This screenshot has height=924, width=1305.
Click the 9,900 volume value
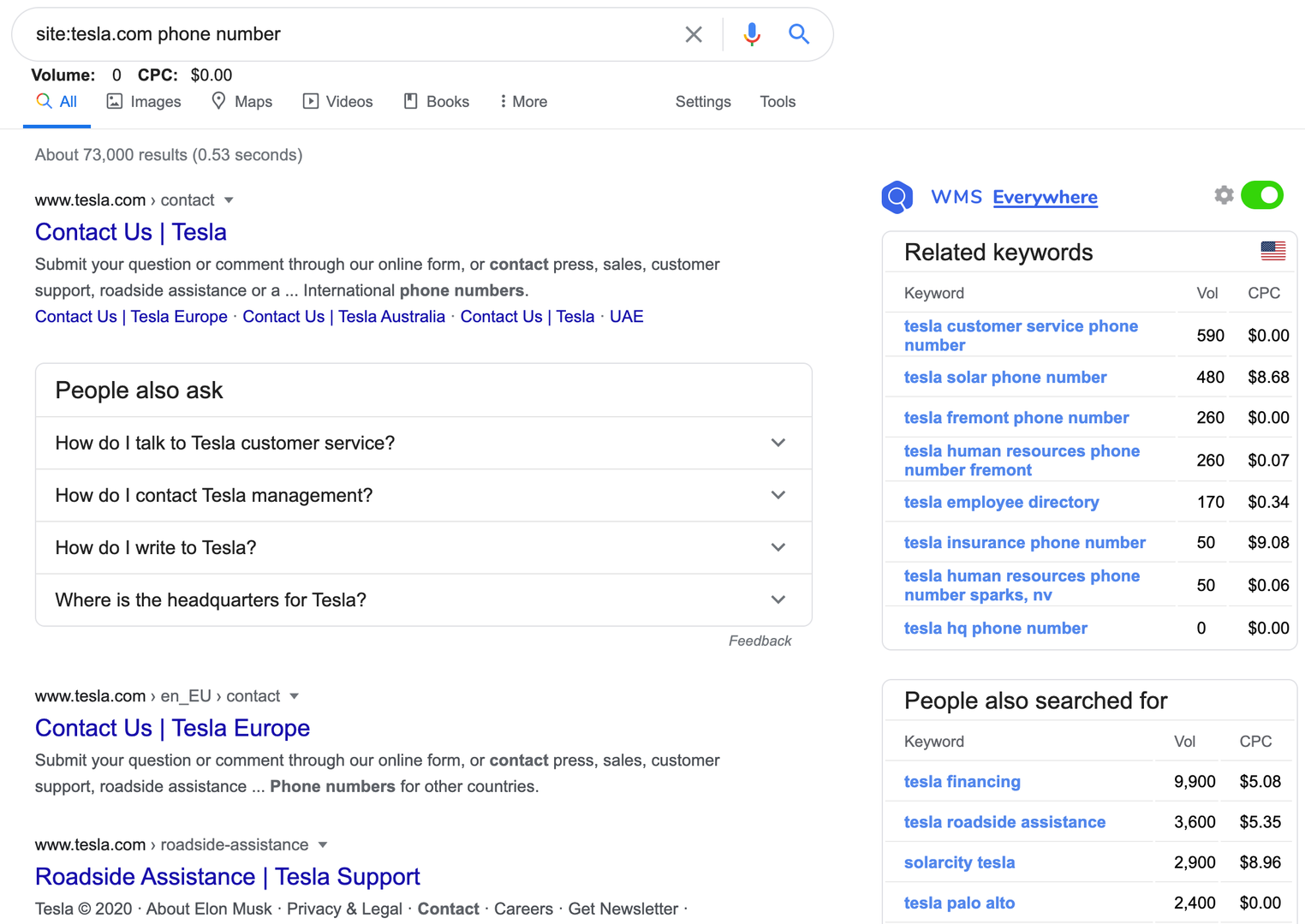pos(1195,782)
